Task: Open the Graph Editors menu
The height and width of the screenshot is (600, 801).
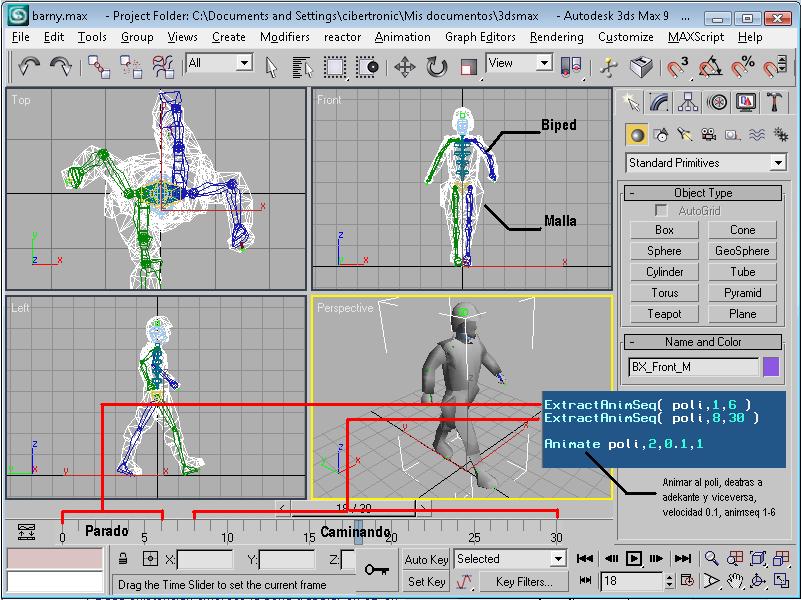Action: tap(480, 37)
